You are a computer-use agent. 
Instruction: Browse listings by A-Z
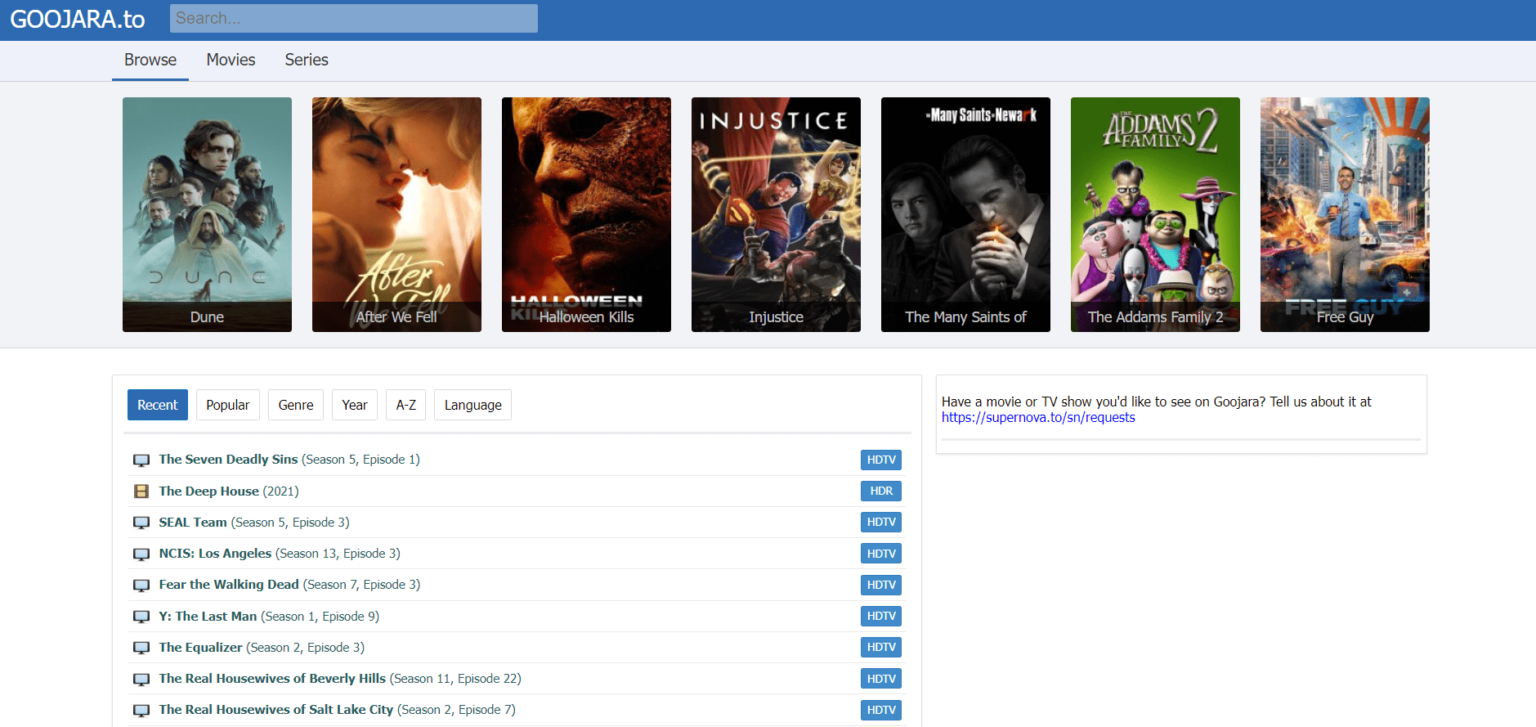coord(406,405)
